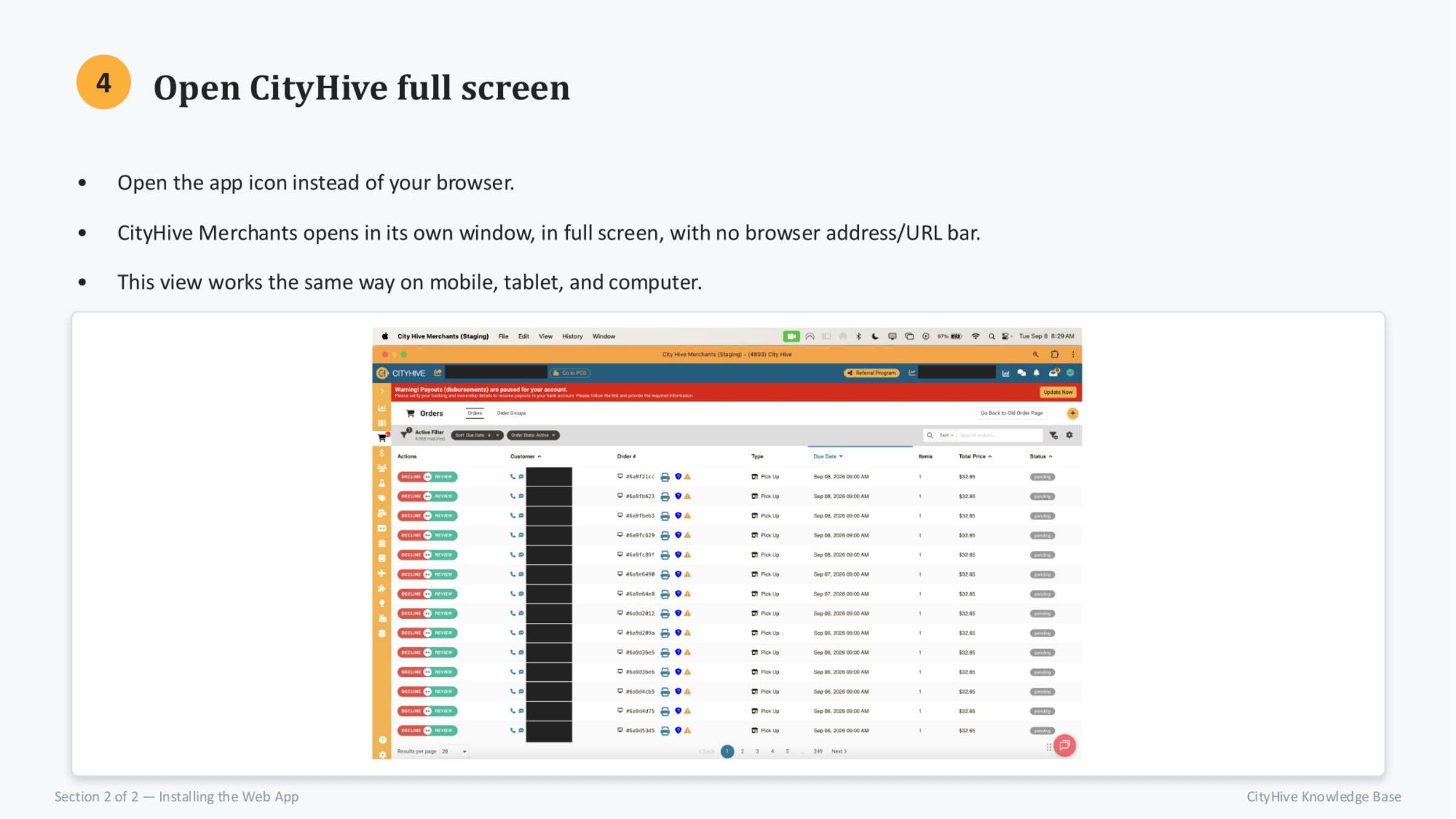Open the filter settings funnel icon
Screen dimensions: 1456x819
[x=1054, y=435]
